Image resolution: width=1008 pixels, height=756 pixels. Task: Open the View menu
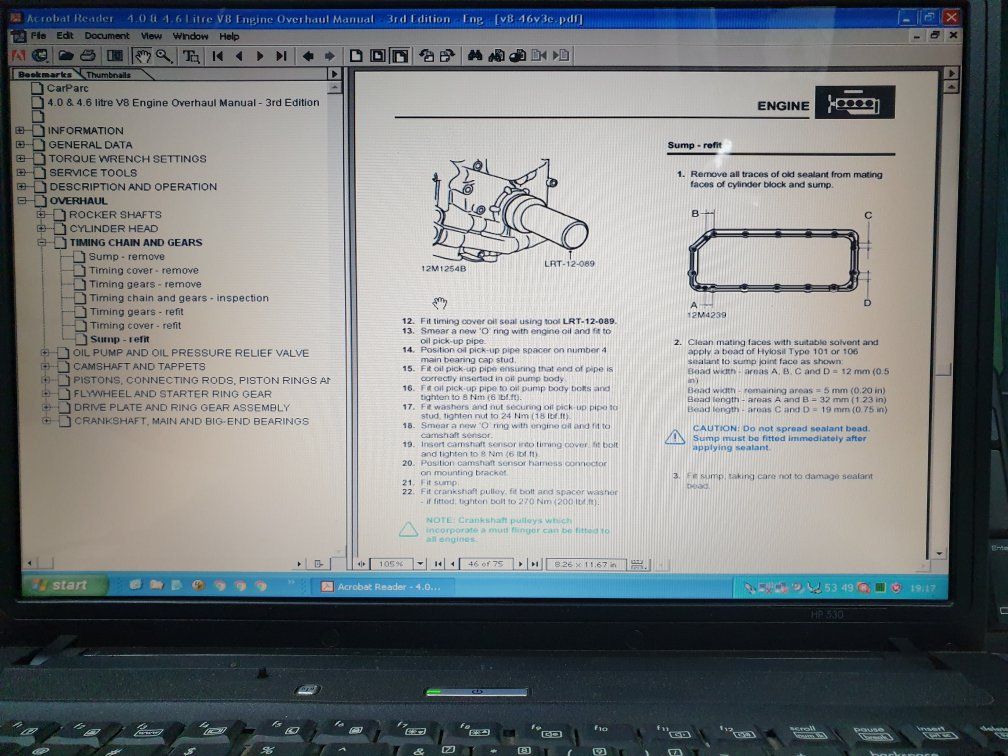coord(151,36)
